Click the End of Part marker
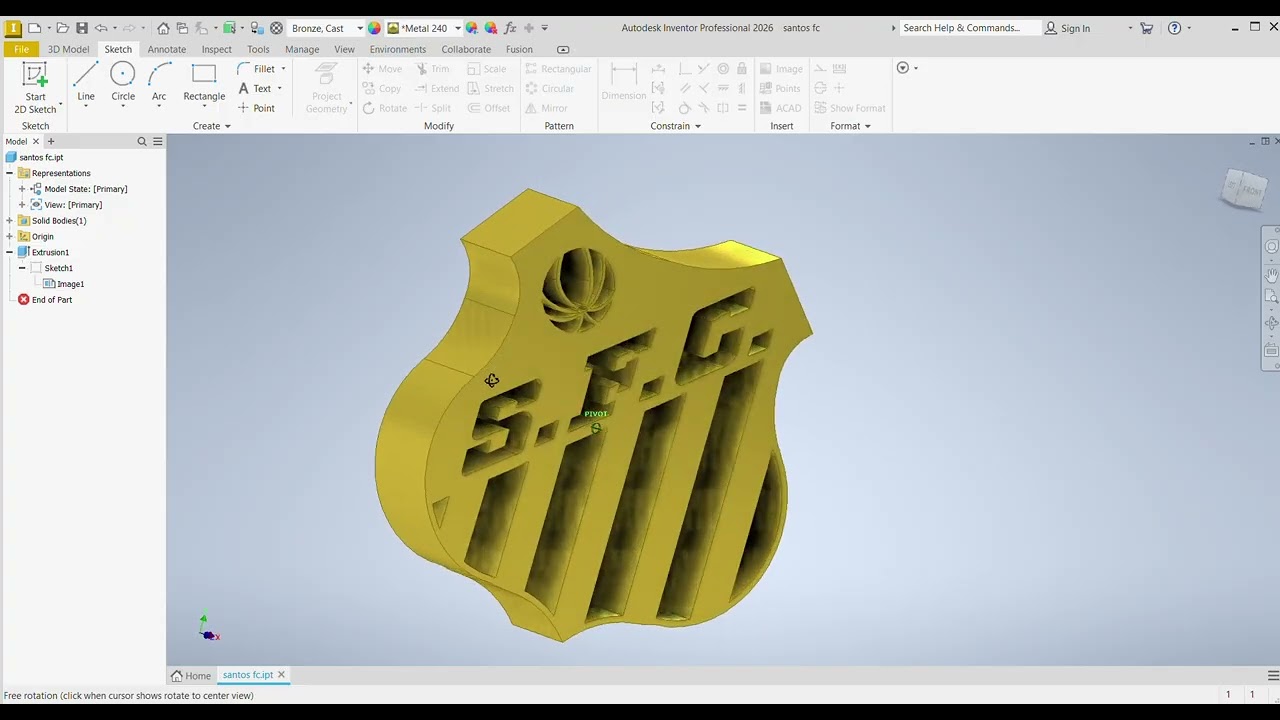This screenshot has width=1280, height=720. click(44, 300)
